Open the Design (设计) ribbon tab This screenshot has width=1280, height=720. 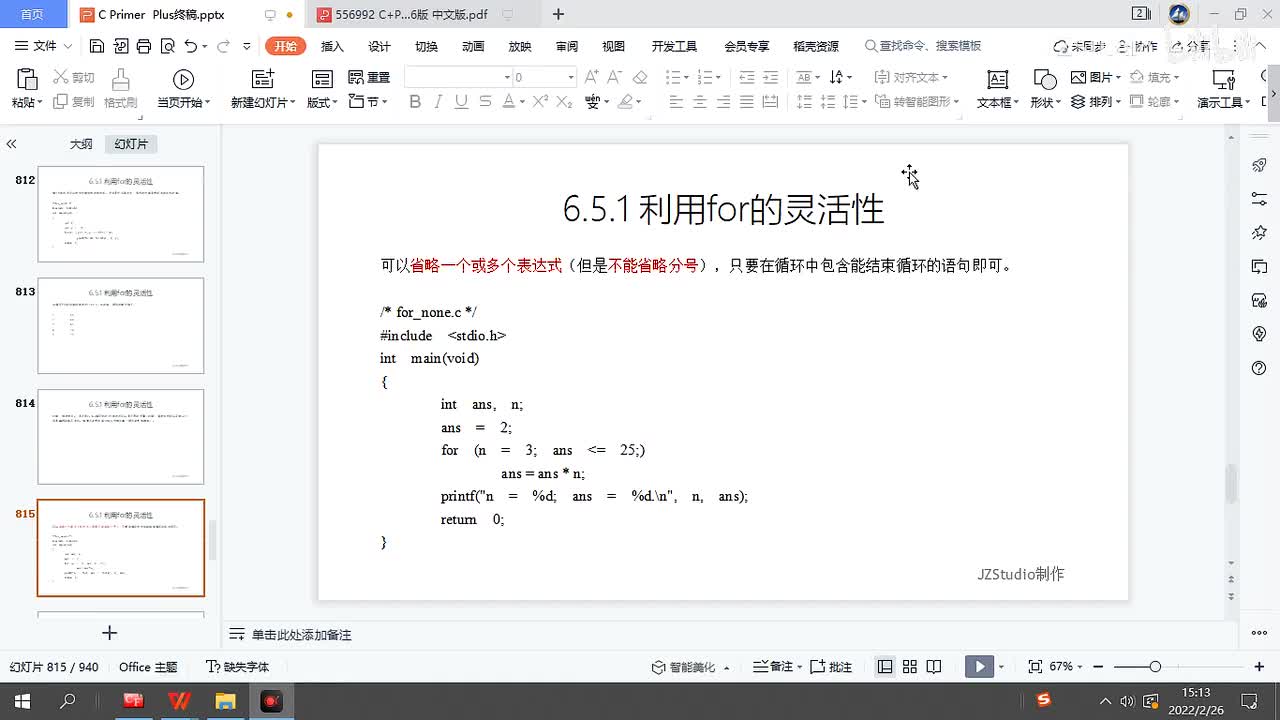[x=379, y=46]
